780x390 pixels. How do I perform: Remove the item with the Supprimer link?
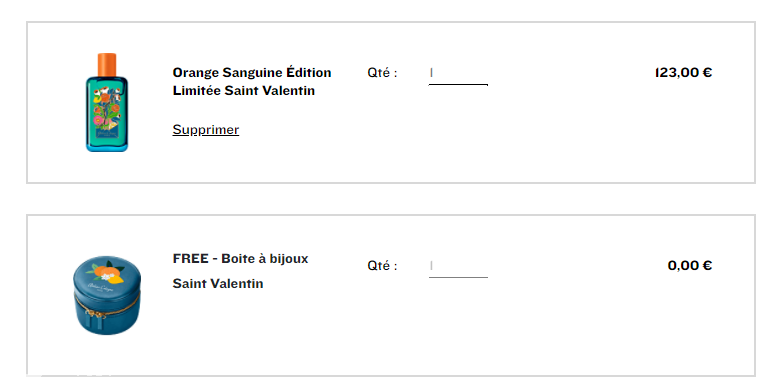point(205,130)
